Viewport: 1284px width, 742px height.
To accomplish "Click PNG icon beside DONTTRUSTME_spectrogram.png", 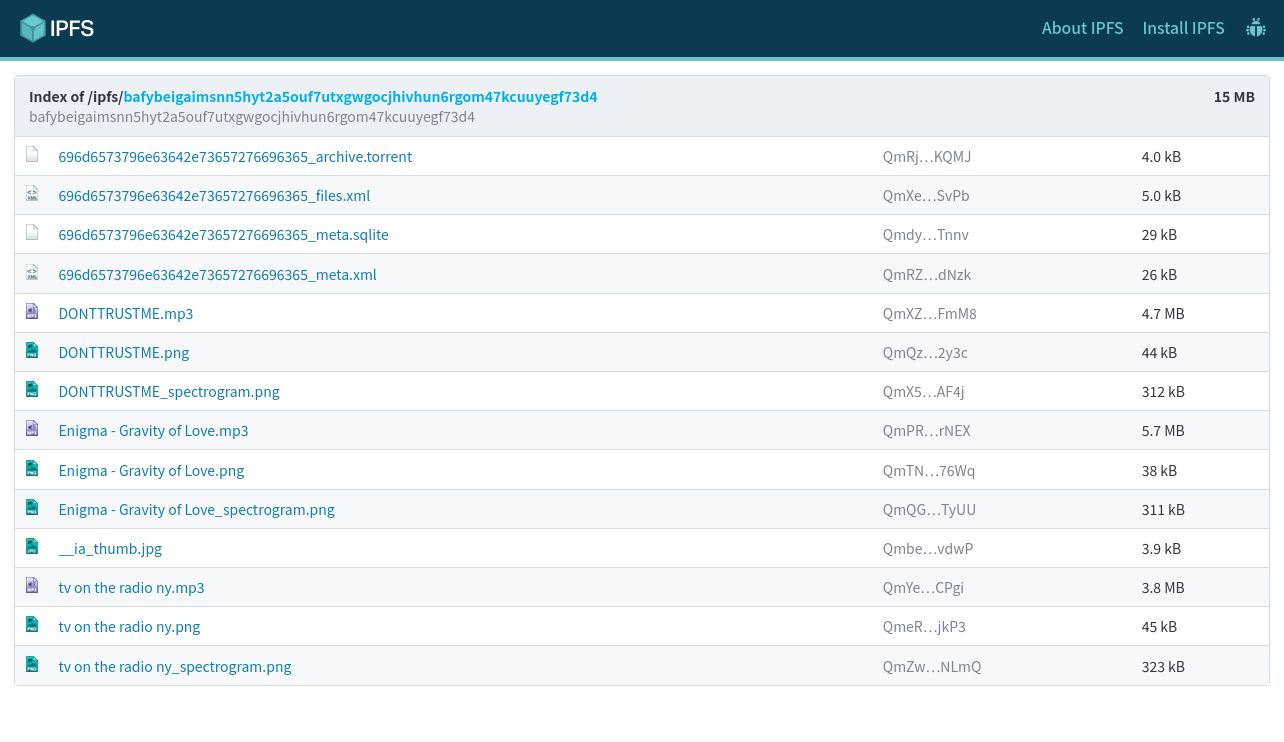I will 32,390.
